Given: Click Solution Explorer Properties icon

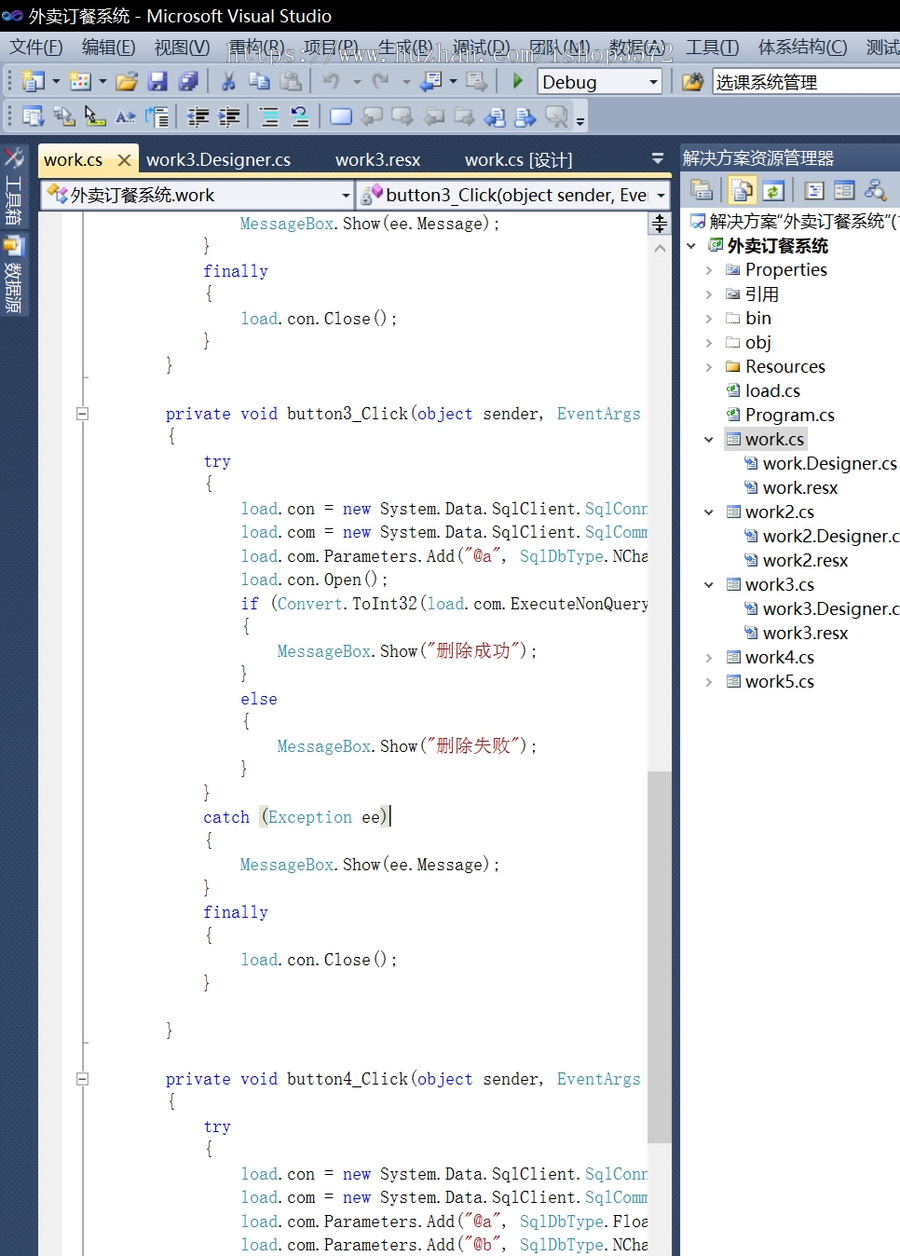Looking at the screenshot, I should coord(702,190).
